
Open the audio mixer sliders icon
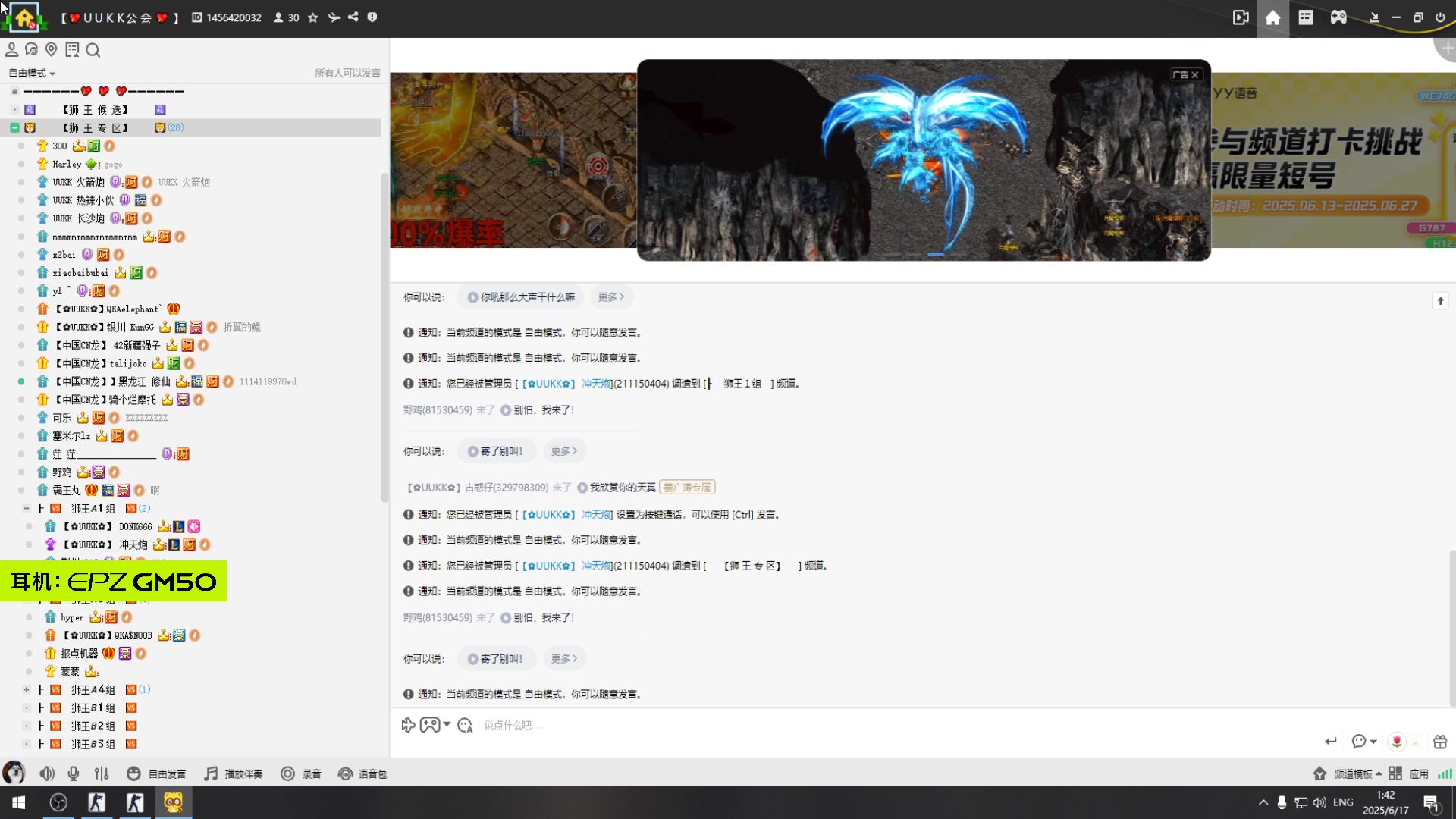tap(102, 773)
